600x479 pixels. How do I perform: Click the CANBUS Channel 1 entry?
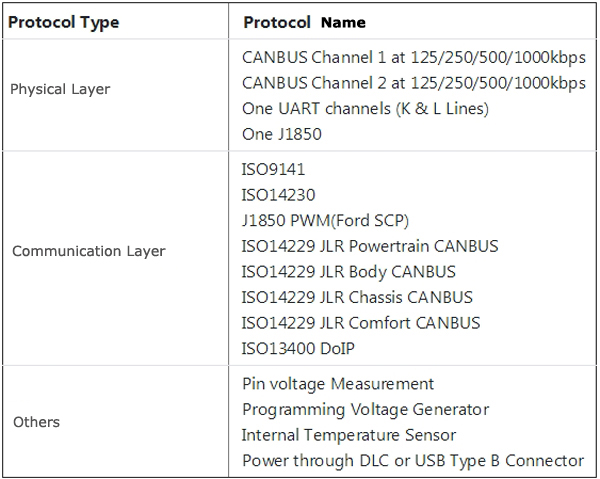pos(414,58)
